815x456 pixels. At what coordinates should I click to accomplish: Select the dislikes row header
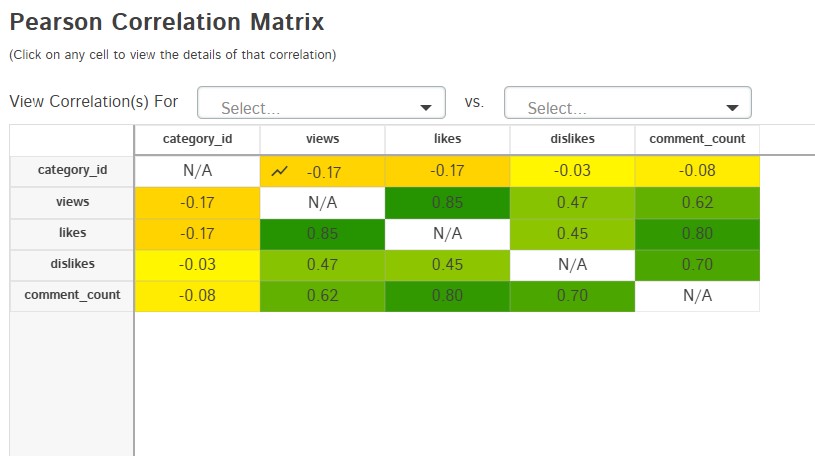tap(72, 264)
